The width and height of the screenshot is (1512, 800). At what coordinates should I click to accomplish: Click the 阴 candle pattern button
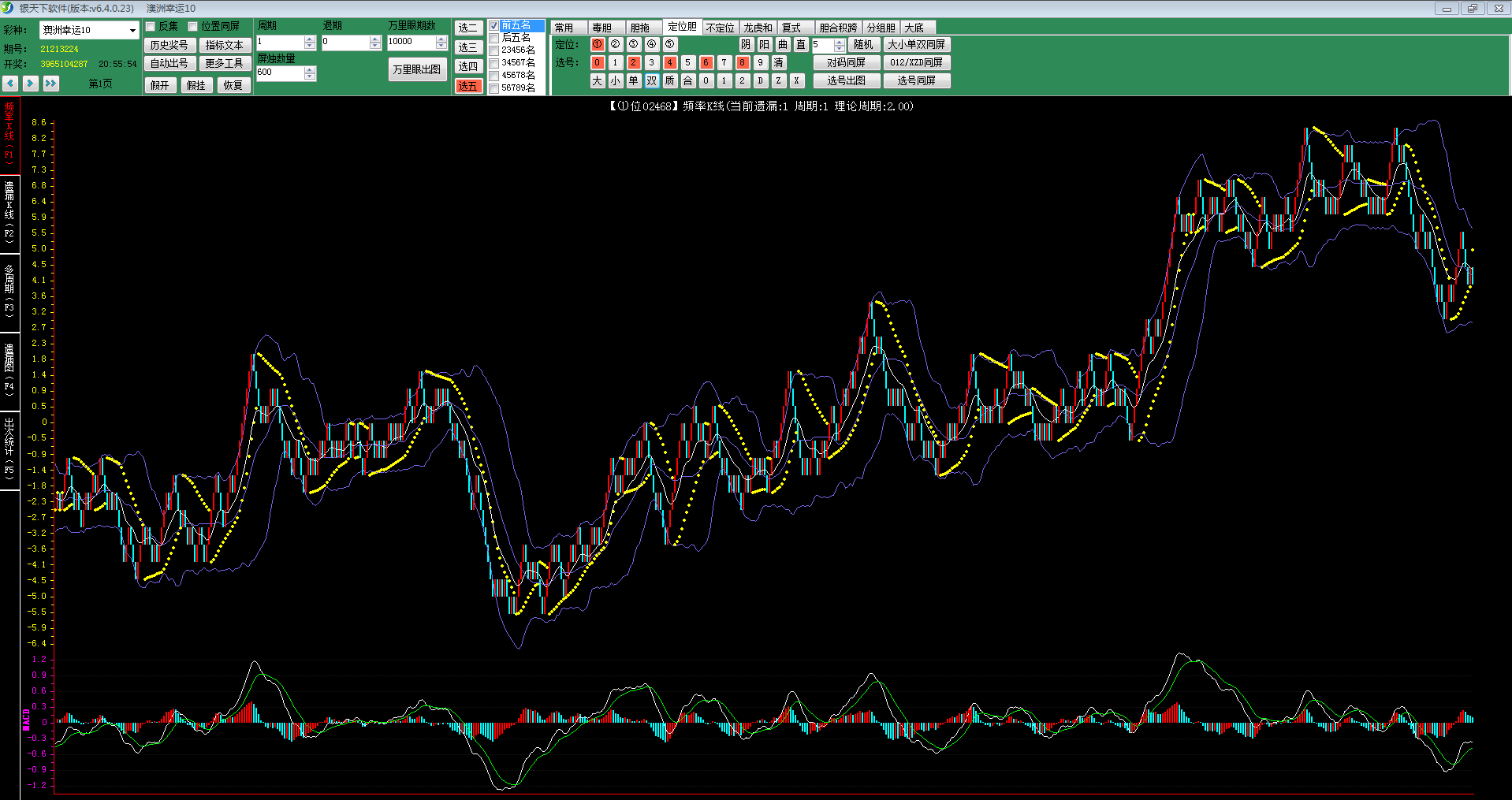pyautogui.click(x=747, y=44)
